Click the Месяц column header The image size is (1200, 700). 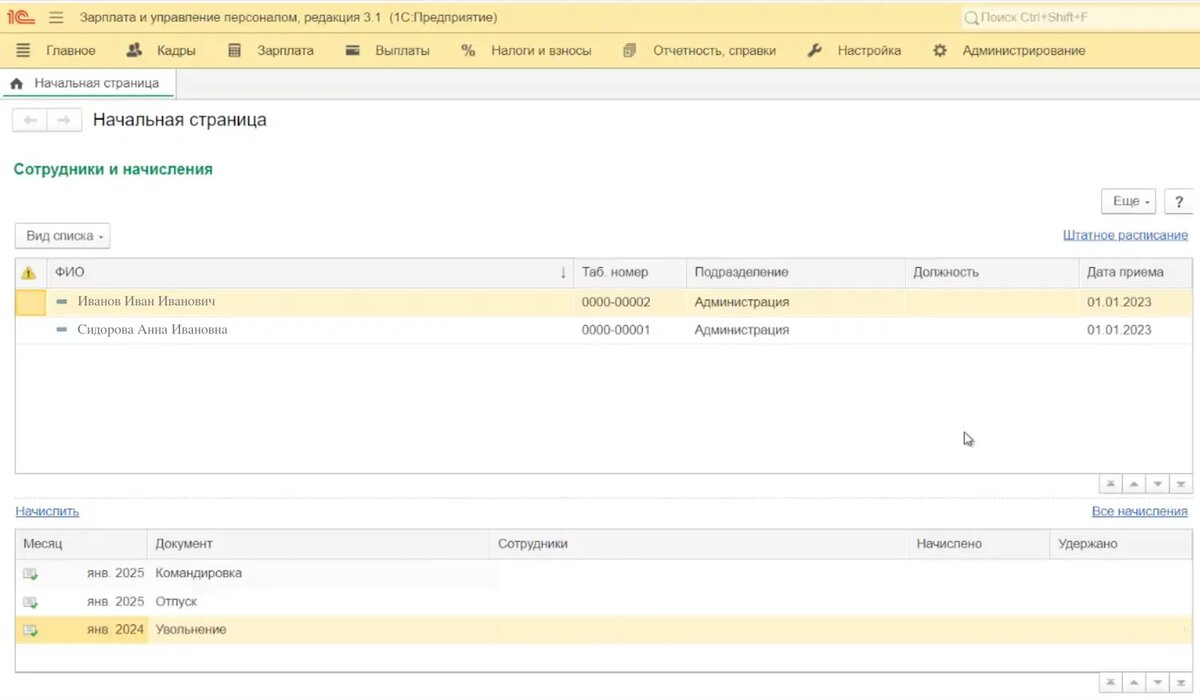[x=82, y=544]
